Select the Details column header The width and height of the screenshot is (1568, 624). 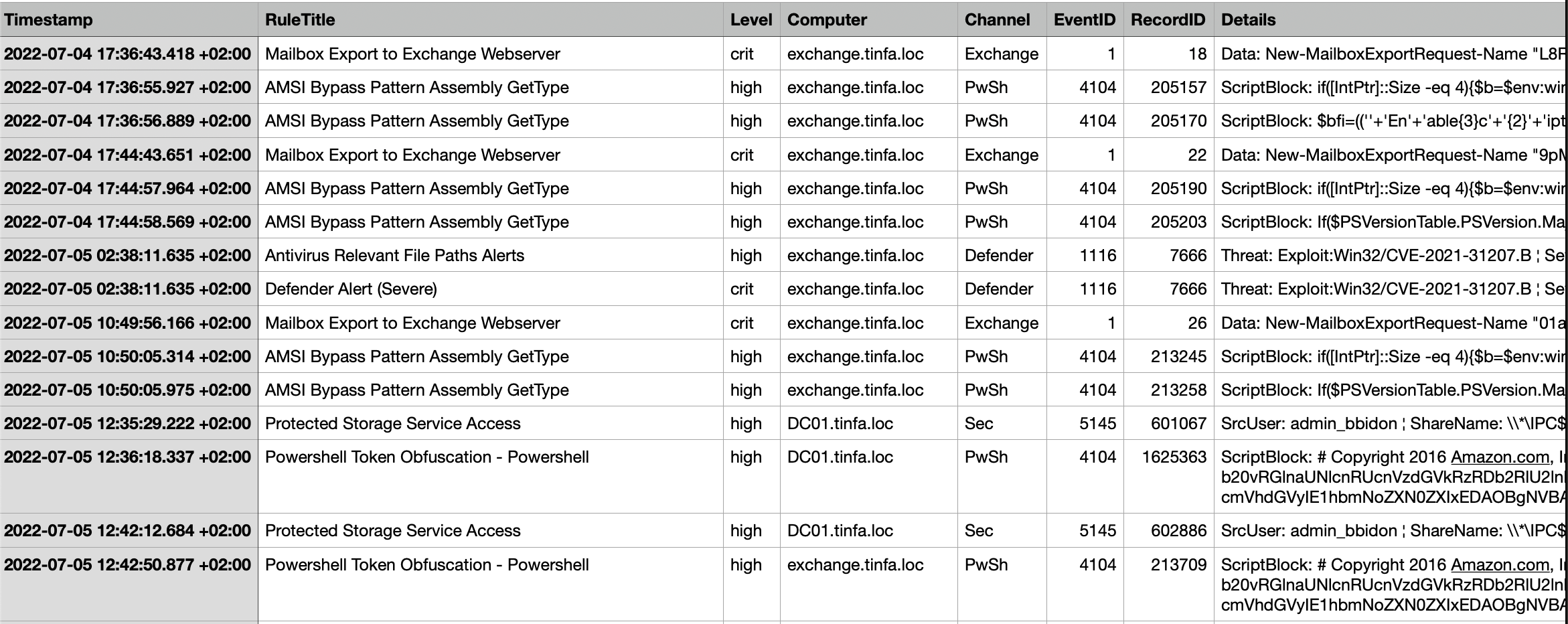(1248, 19)
